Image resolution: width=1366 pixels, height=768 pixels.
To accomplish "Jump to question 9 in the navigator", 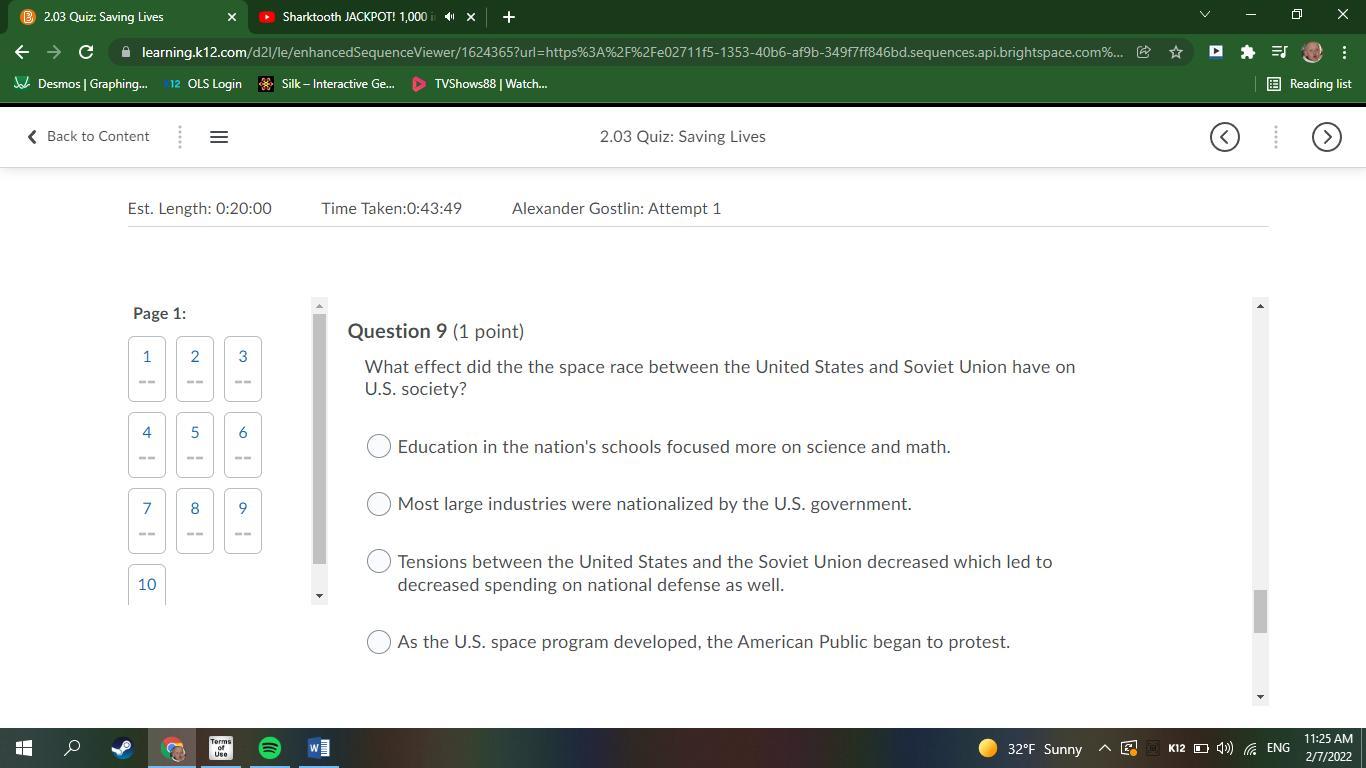I will tap(243, 521).
